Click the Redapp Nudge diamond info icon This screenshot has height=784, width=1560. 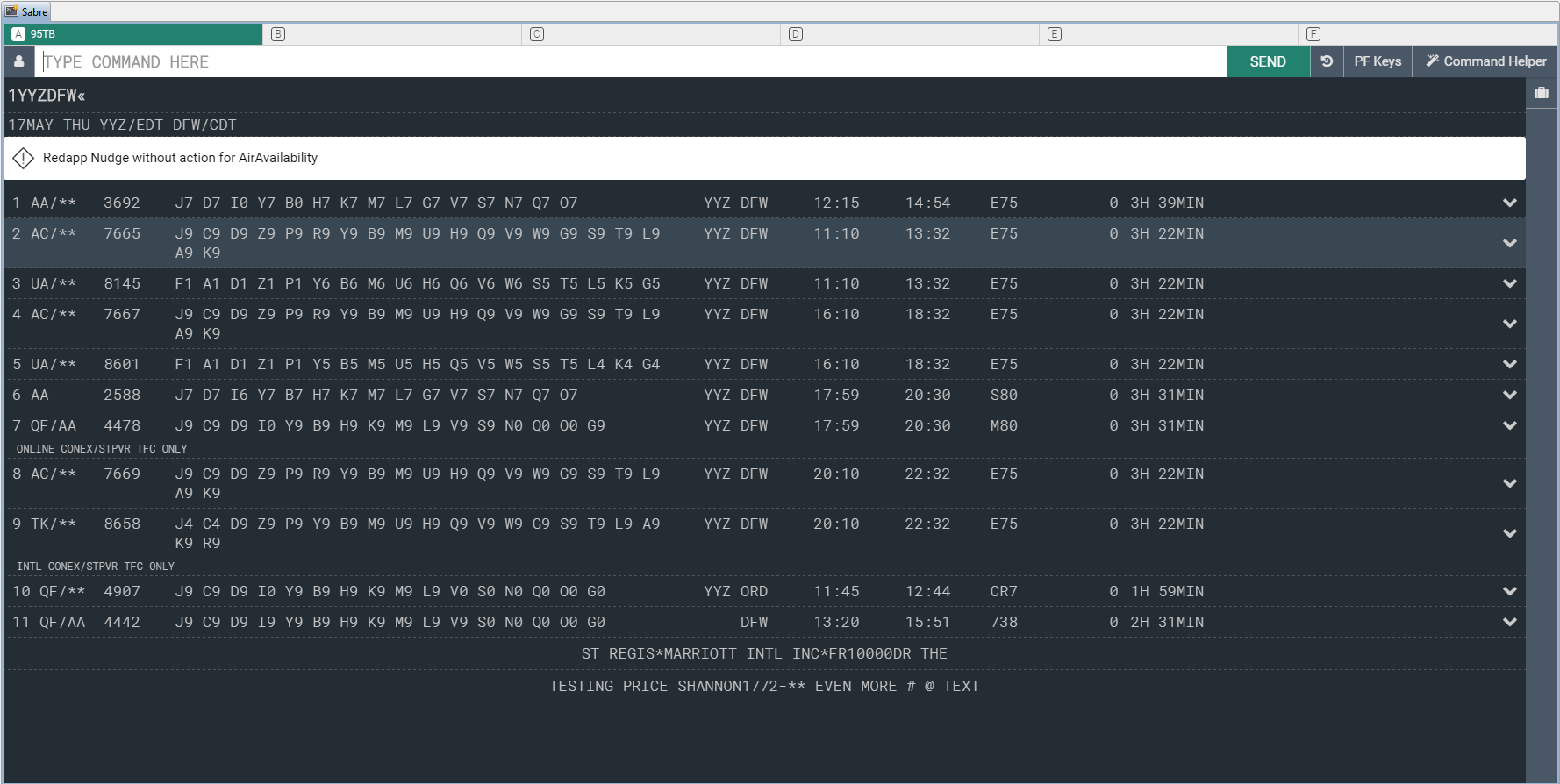coord(24,158)
